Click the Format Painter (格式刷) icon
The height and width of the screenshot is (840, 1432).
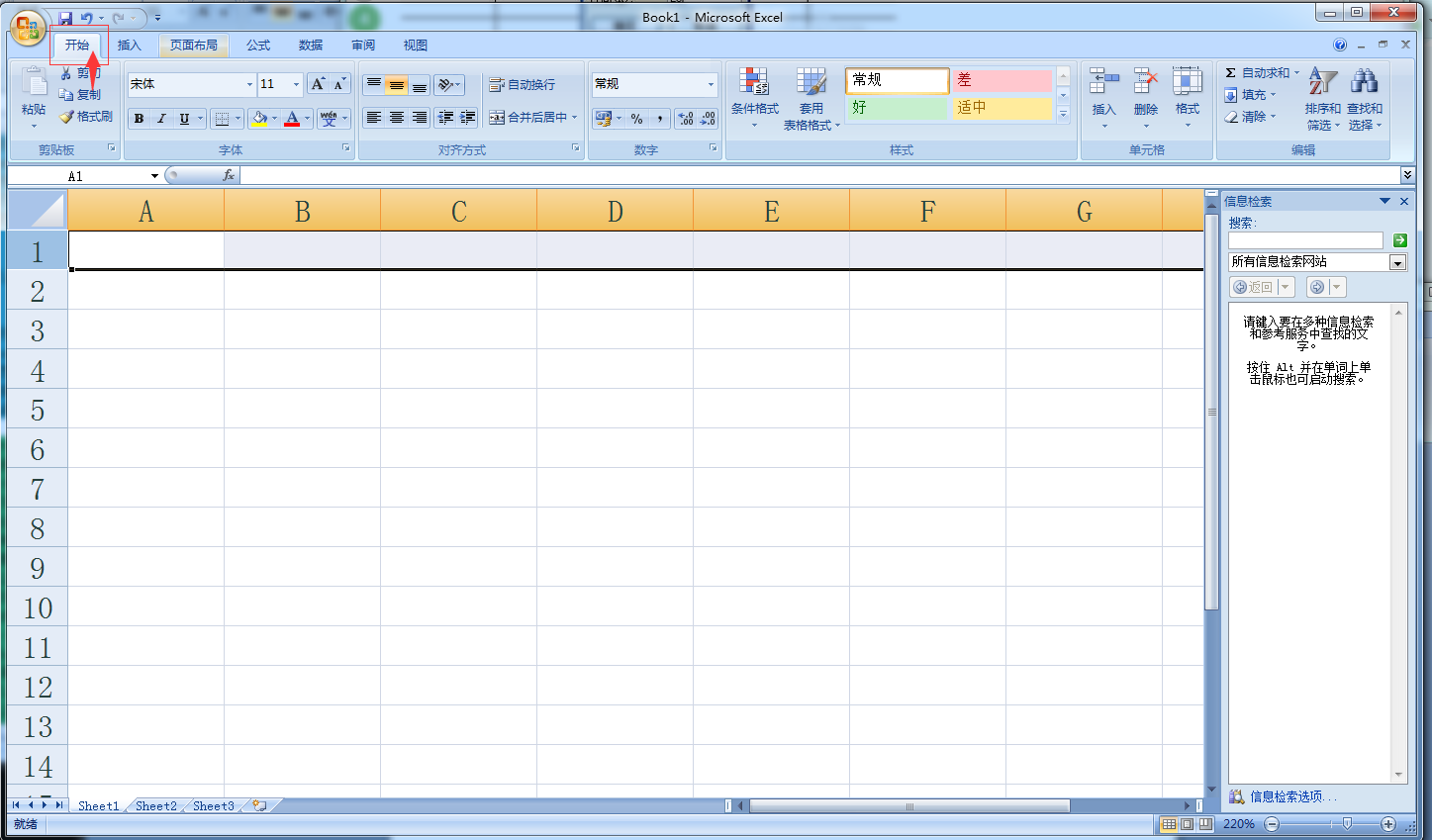66,117
